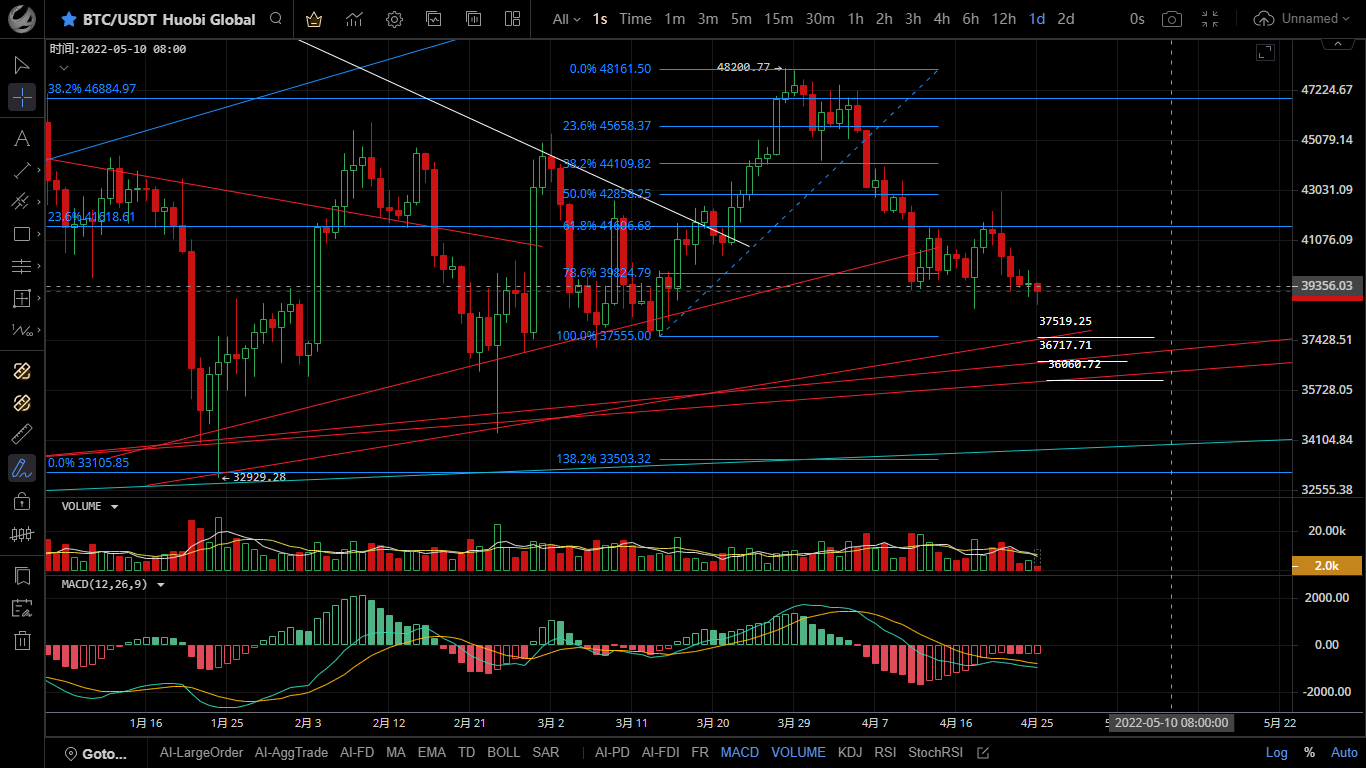
Task: Select the highlighted freehand pen tool
Action: pyautogui.click(x=22, y=467)
